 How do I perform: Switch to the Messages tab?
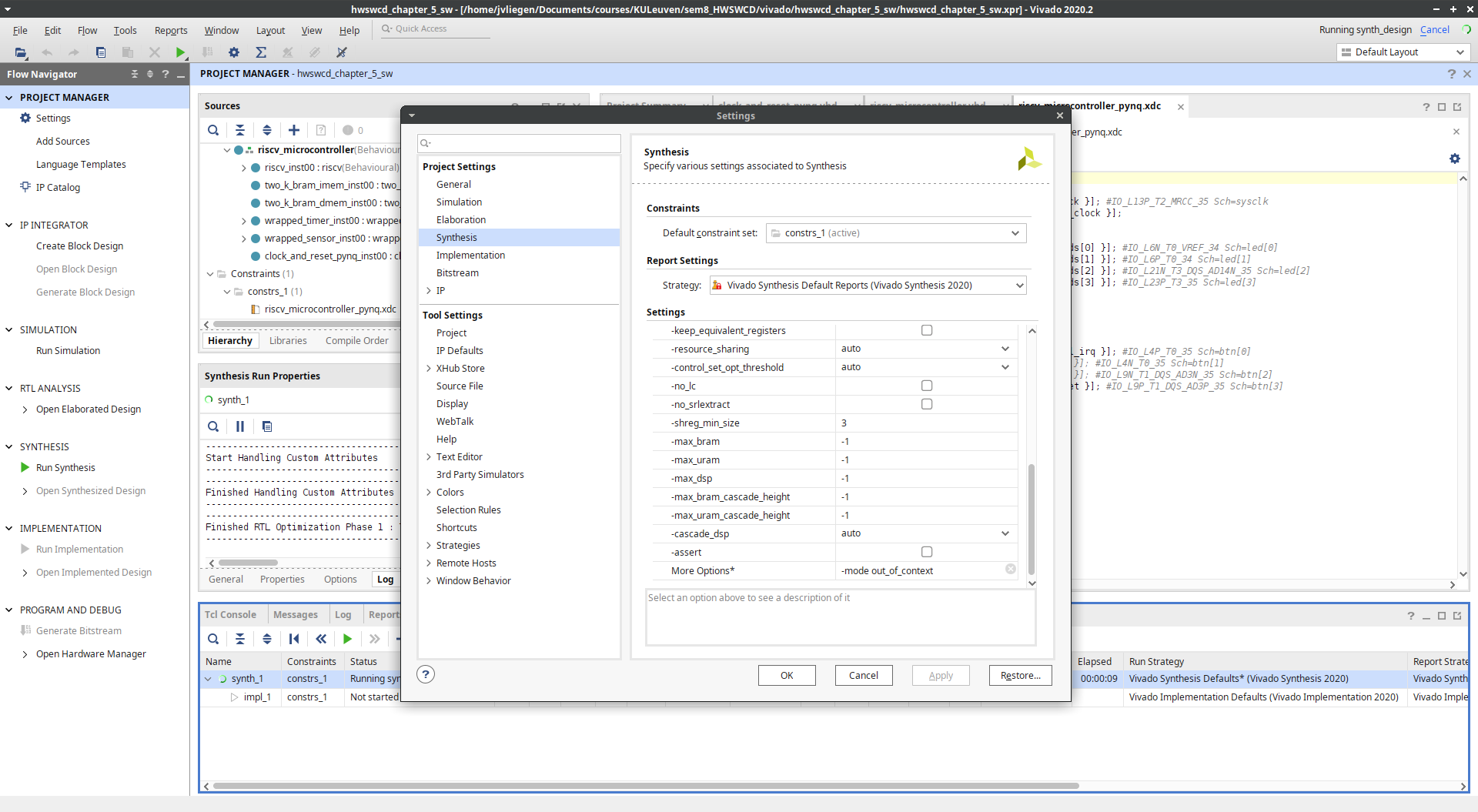point(296,614)
